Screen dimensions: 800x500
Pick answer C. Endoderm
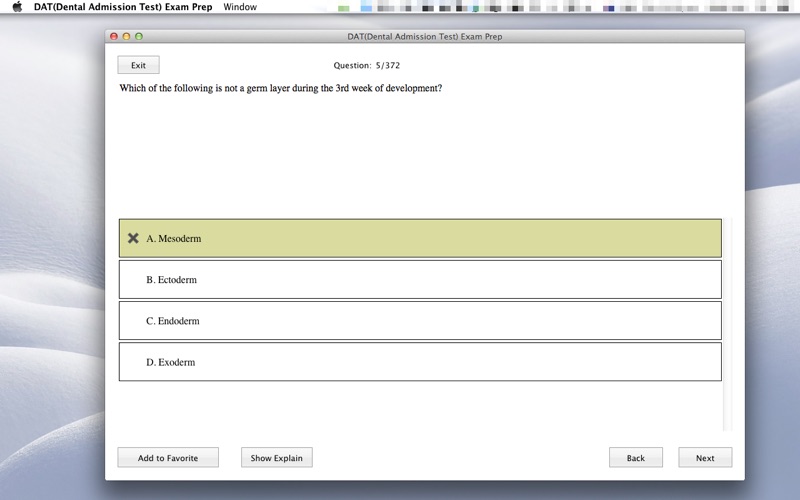pyautogui.click(x=420, y=321)
